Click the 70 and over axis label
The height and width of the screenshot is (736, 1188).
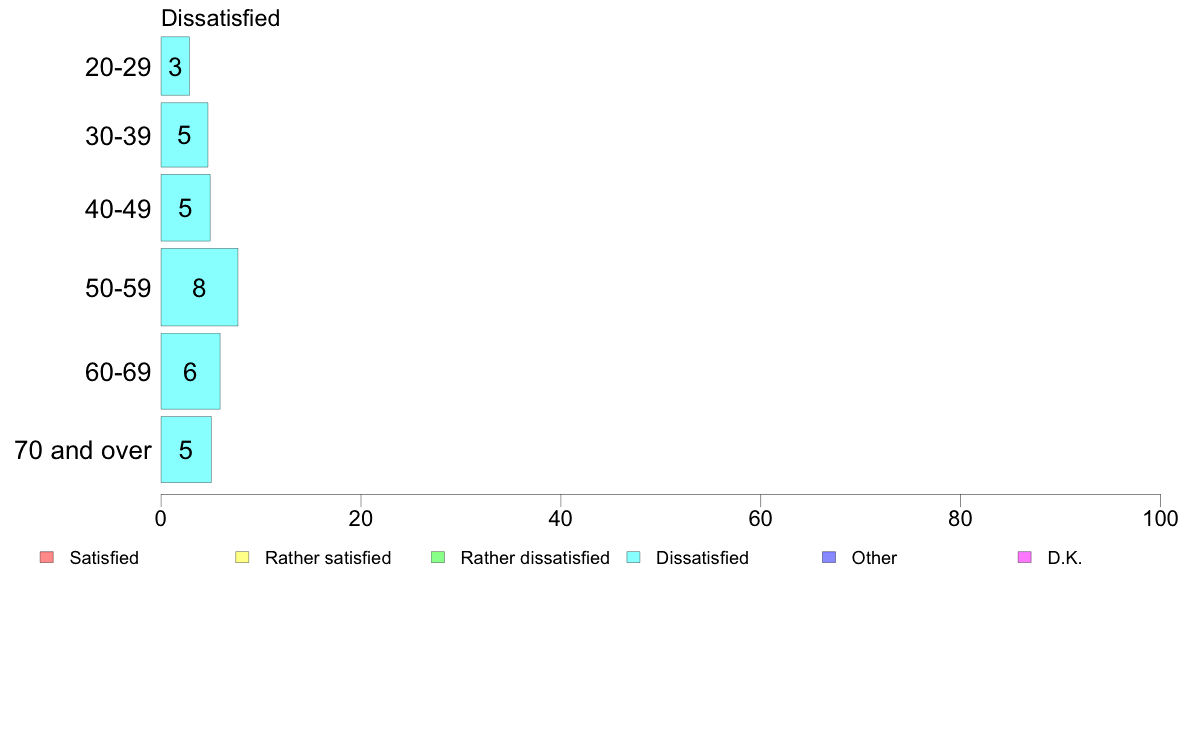(83, 450)
